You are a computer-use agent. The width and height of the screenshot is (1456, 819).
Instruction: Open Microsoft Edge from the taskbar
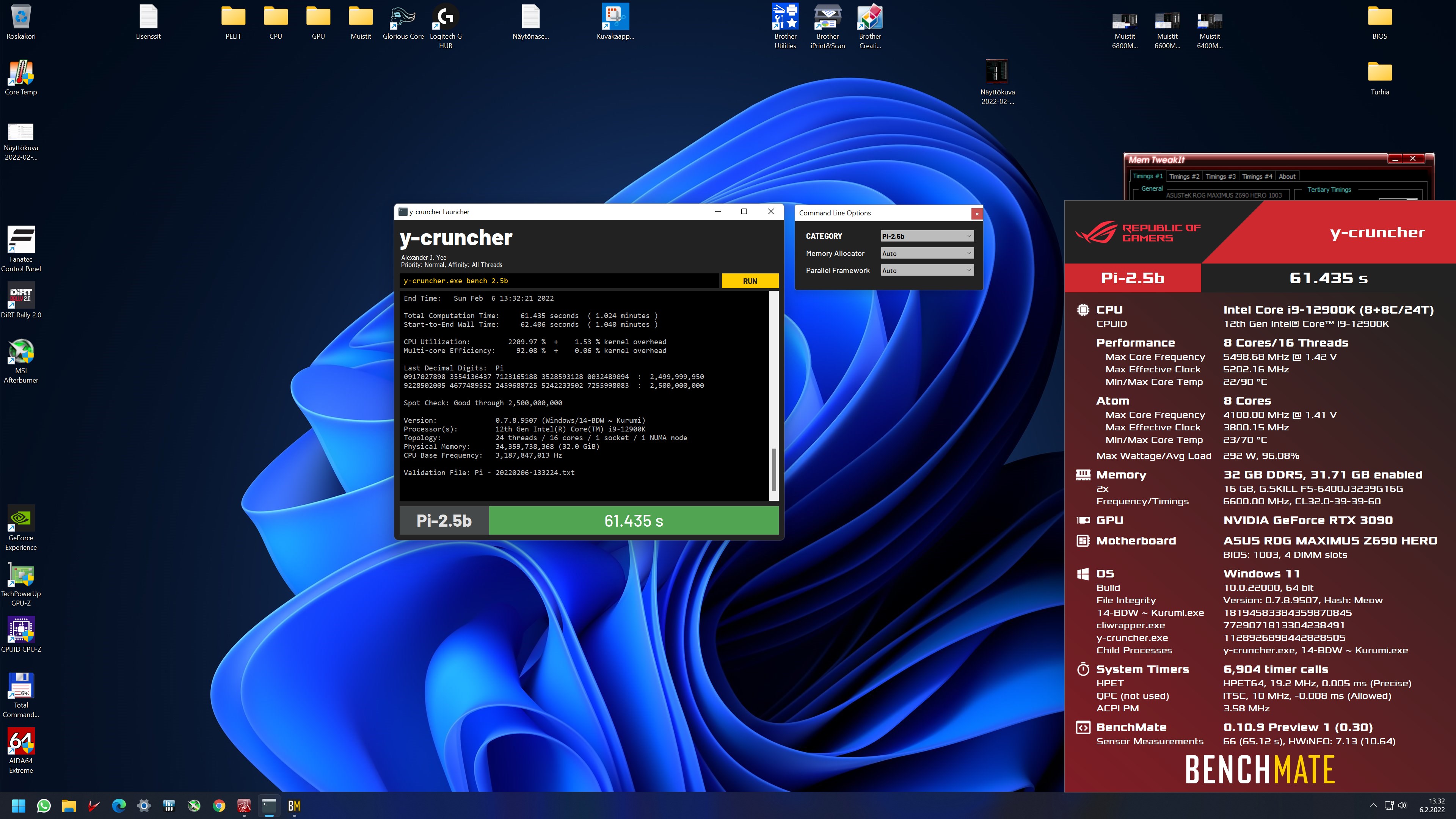(x=119, y=805)
